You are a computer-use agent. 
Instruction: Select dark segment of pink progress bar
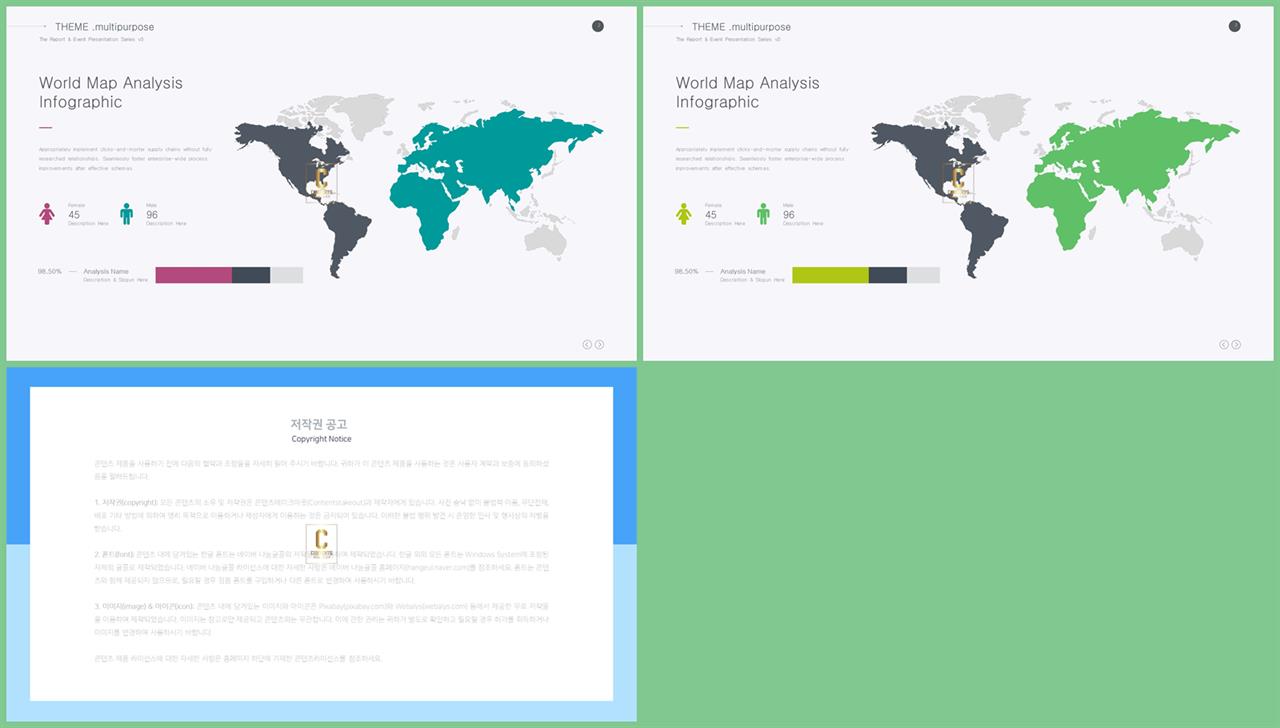click(x=251, y=275)
